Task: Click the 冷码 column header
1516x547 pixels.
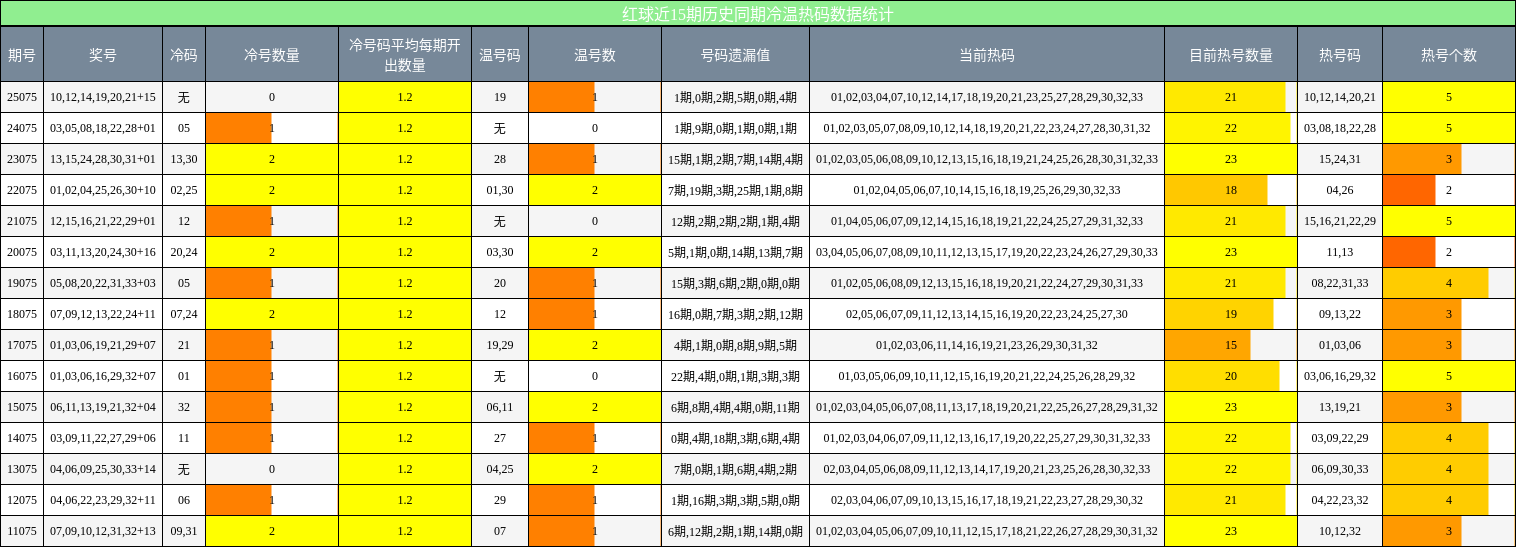Action: tap(184, 55)
